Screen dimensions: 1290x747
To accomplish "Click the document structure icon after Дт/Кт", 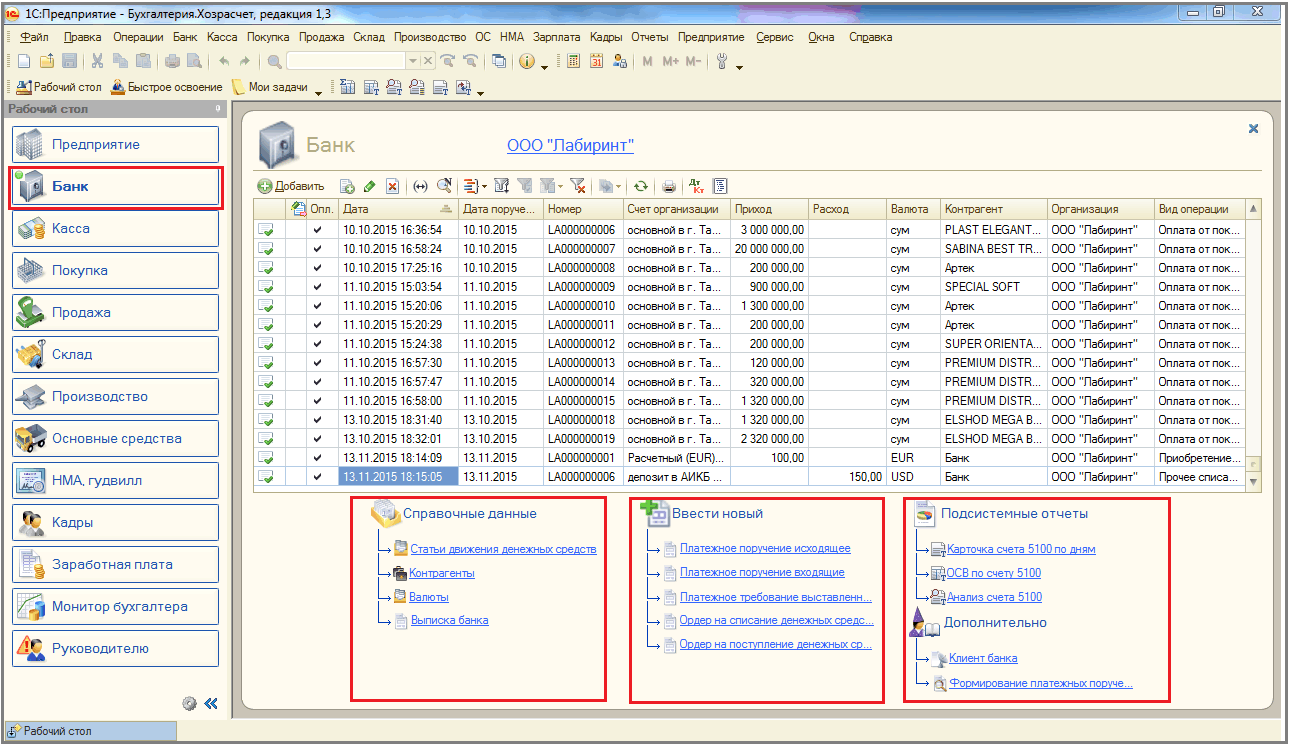I will pyautogui.click(x=720, y=186).
